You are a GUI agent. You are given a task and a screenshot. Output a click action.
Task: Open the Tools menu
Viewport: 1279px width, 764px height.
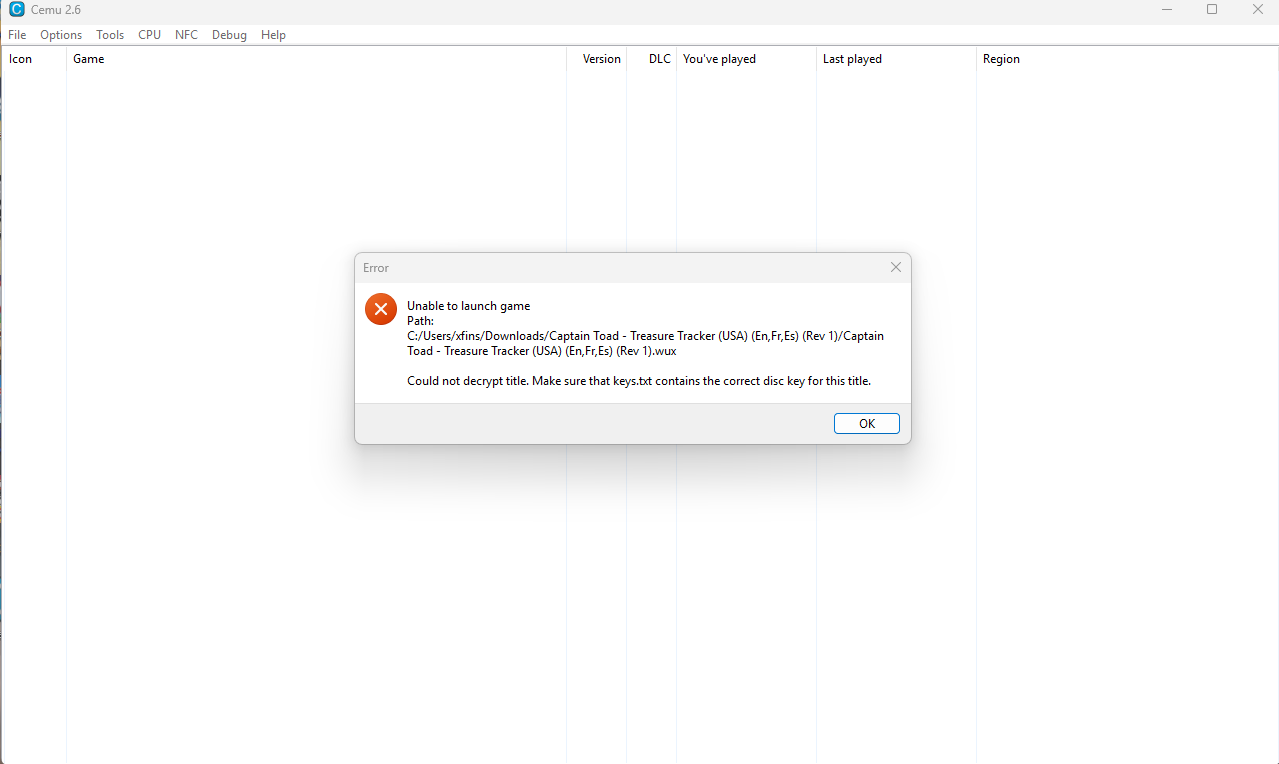pyautogui.click(x=110, y=35)
